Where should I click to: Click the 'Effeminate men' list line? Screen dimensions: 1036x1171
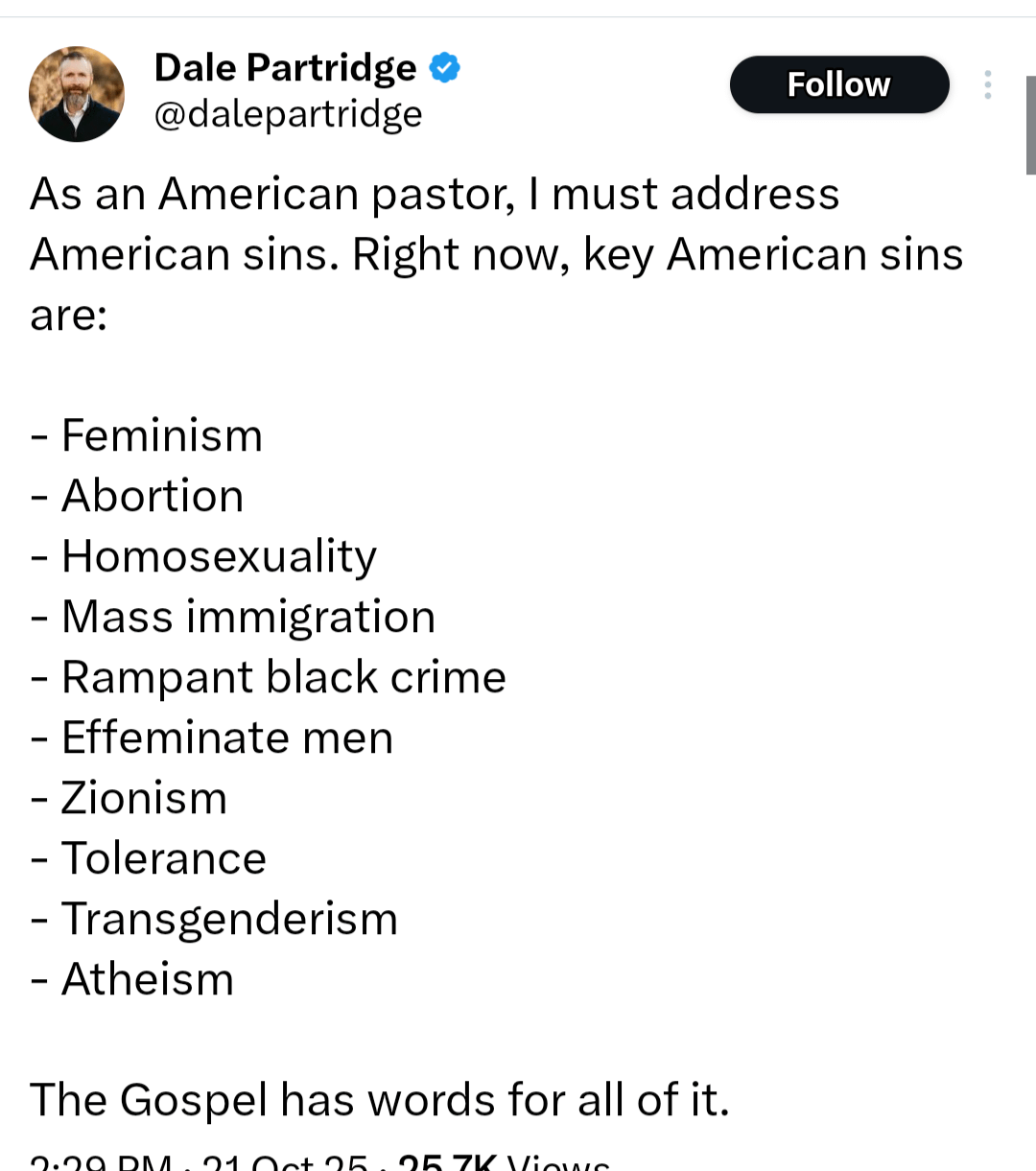(x=226, y=738)
